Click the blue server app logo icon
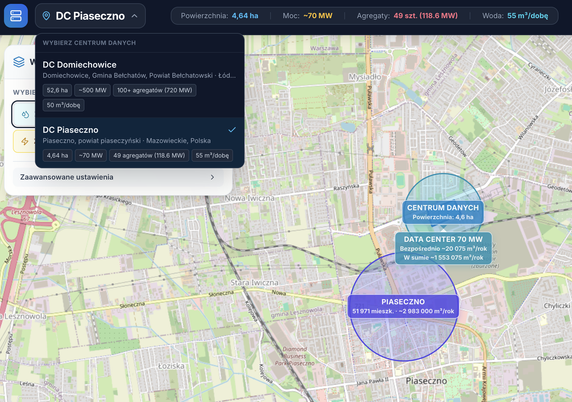 click(16, 16)
